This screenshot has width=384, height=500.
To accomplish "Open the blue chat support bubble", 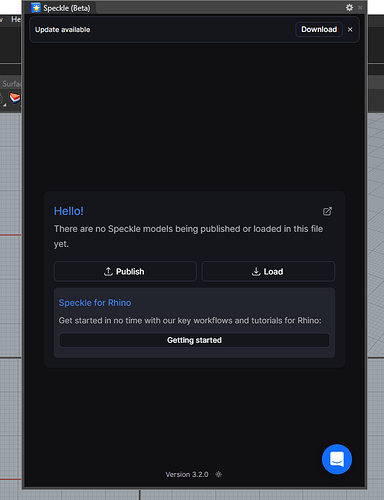I will point(337,459).
